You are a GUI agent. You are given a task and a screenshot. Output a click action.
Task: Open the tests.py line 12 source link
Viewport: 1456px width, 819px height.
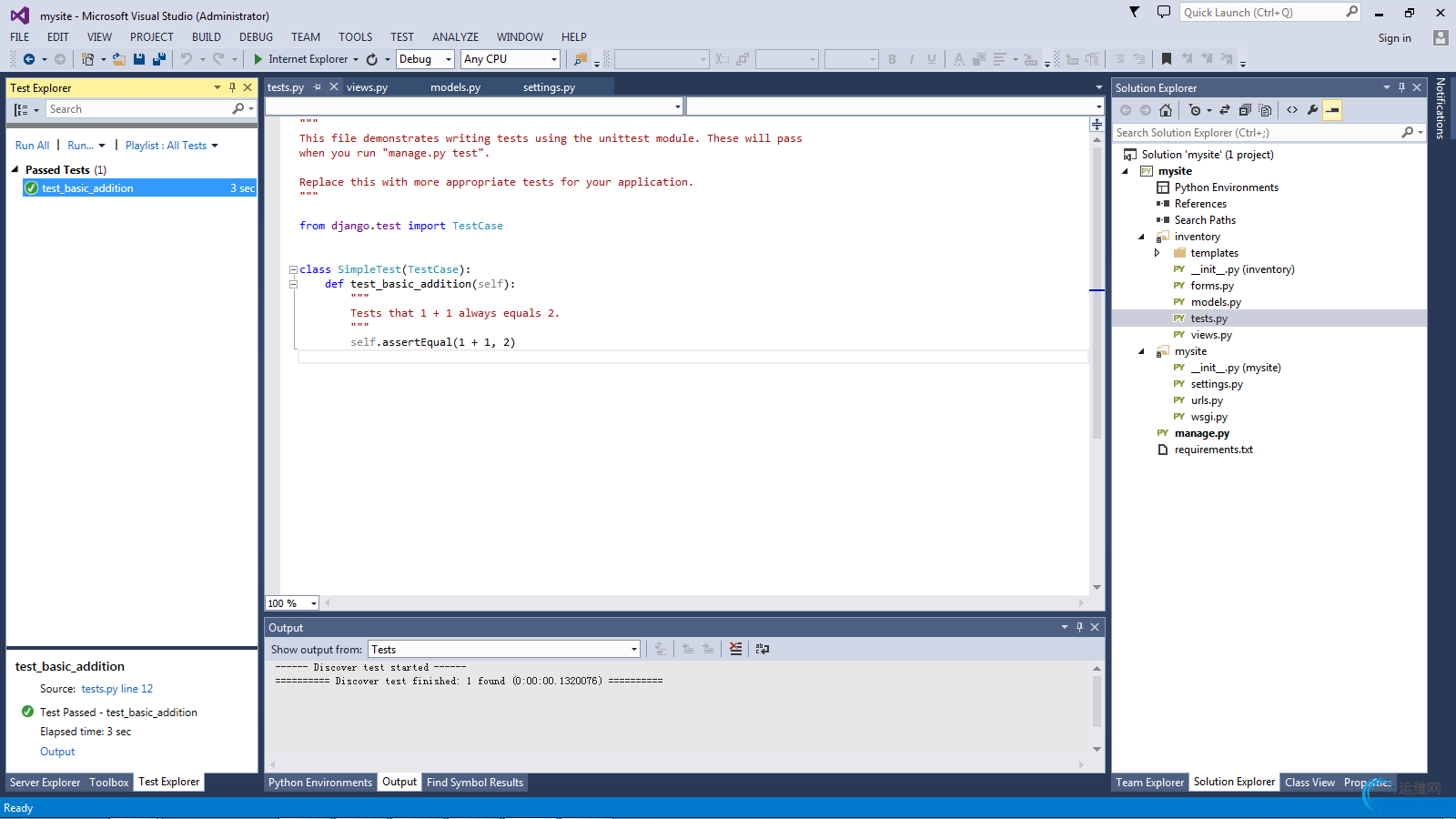click(x=117, y=689)
